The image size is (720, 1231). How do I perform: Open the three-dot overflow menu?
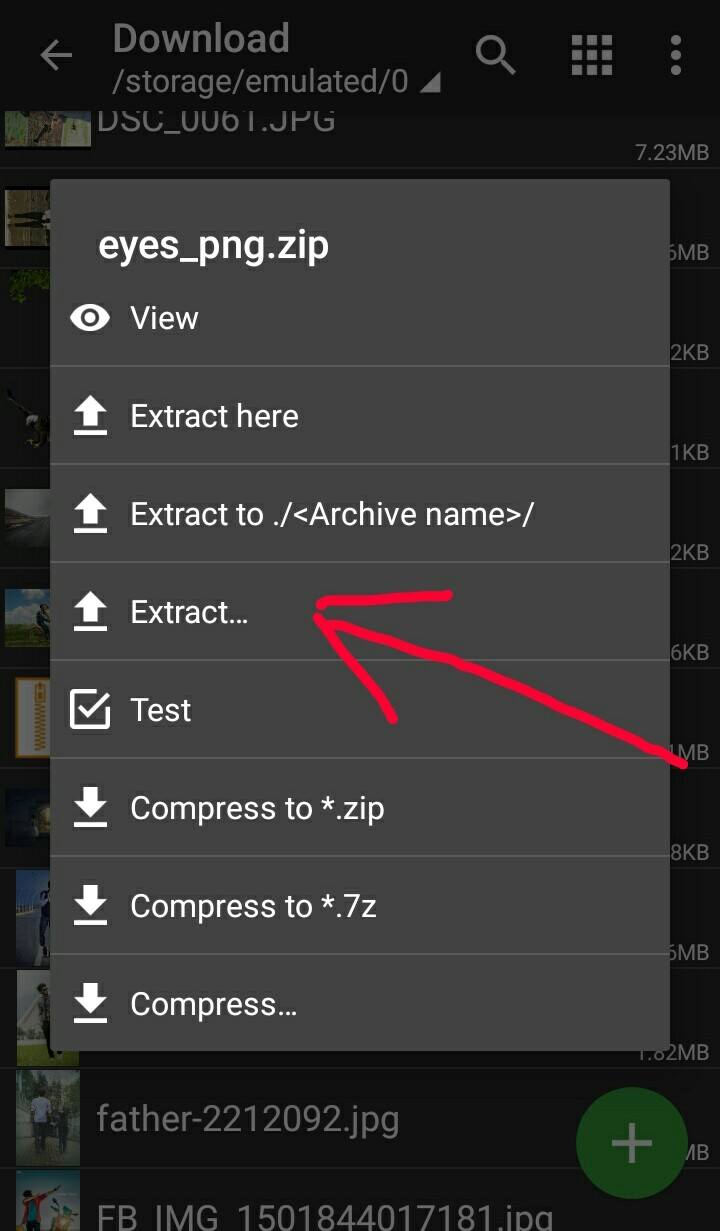click(x=675, y=56)
